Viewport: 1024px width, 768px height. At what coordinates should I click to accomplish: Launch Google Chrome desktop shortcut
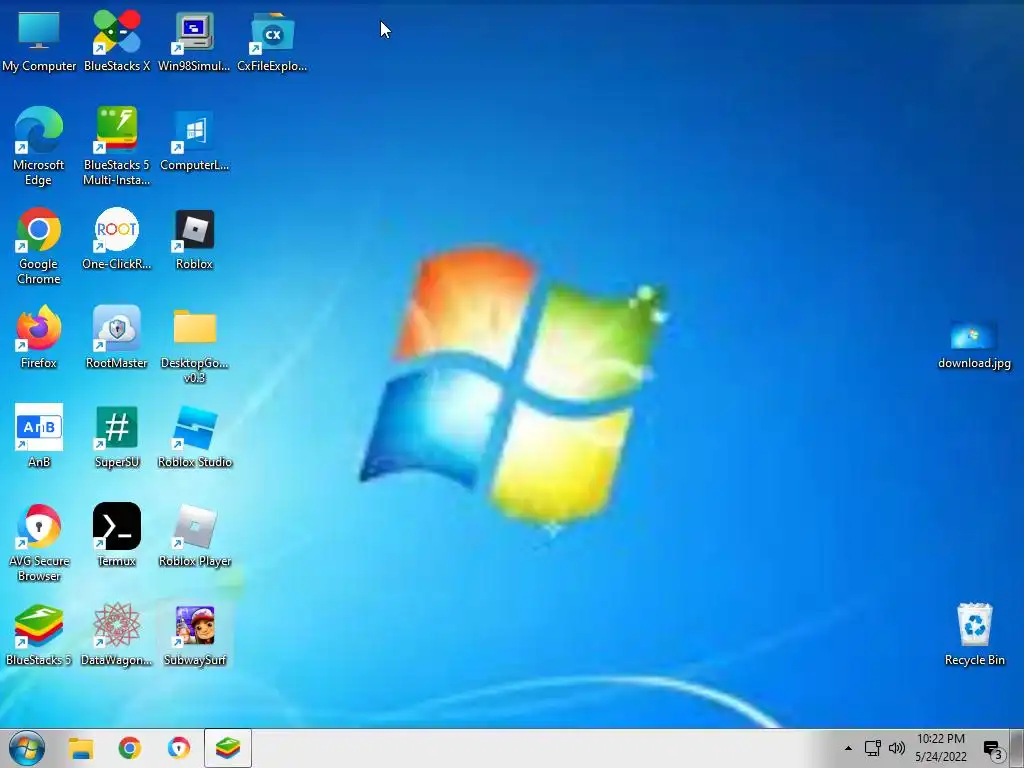click(39, 246)
